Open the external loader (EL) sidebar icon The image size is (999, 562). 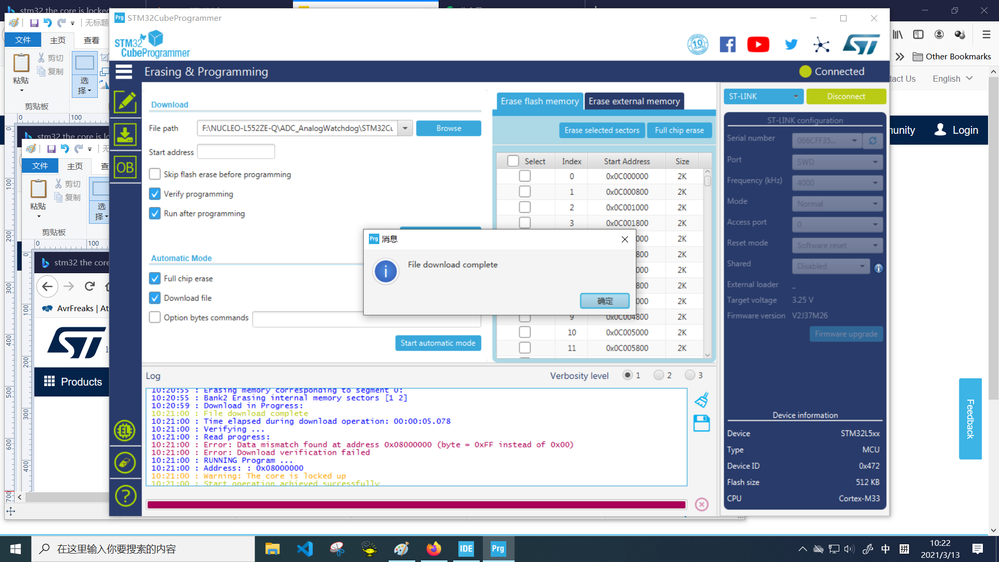point(125,430)
